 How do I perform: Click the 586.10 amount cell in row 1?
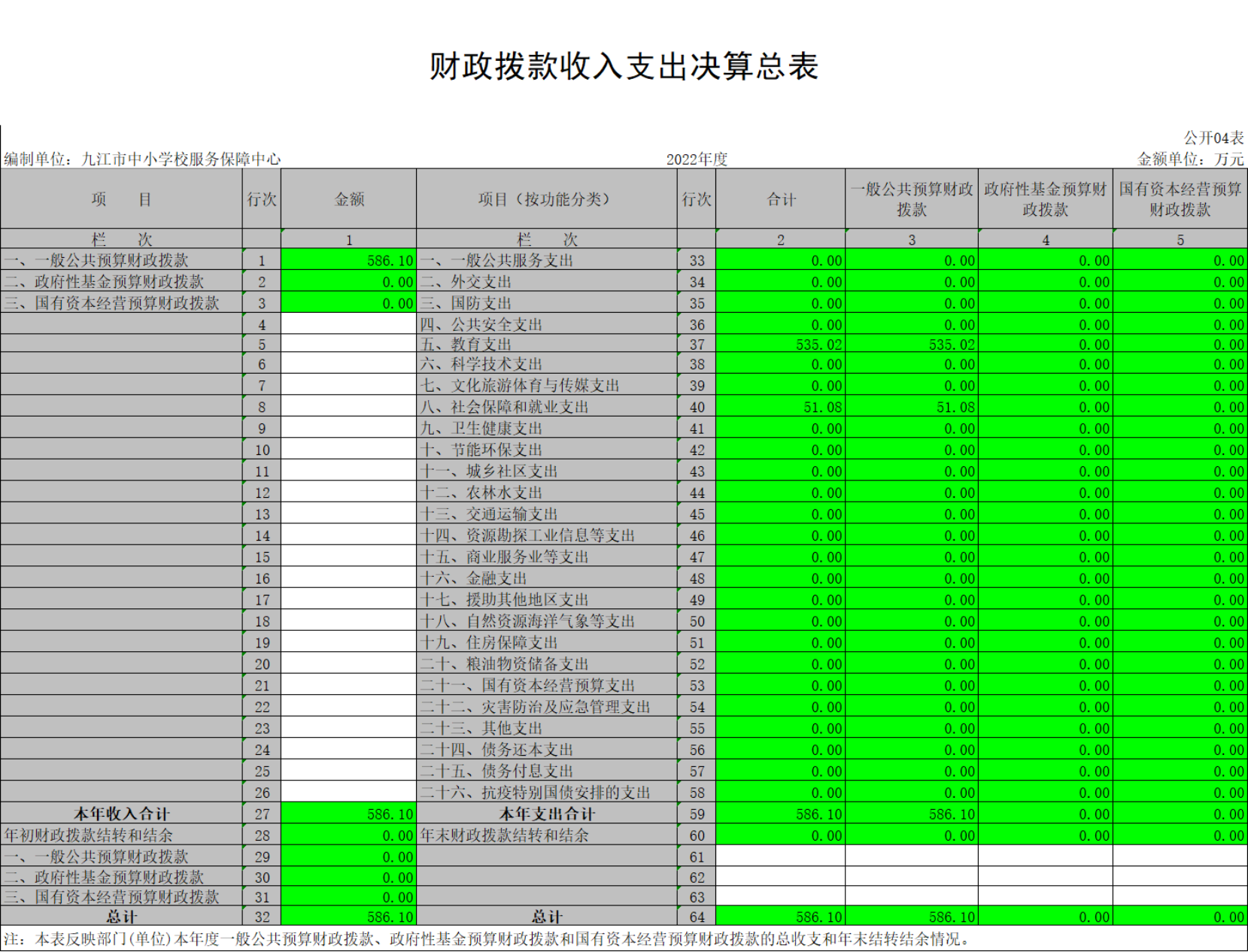click(349, 260)
